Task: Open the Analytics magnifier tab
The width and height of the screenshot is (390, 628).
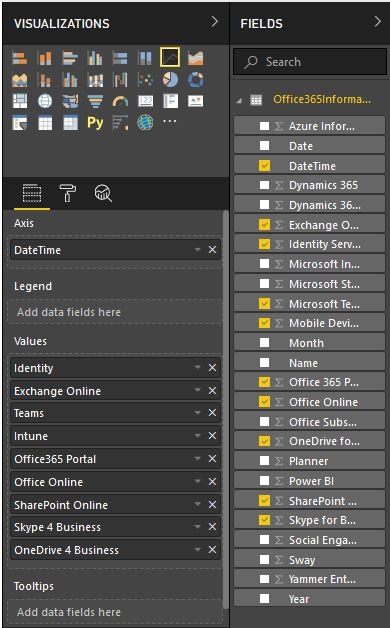Action: pos(103,193)
